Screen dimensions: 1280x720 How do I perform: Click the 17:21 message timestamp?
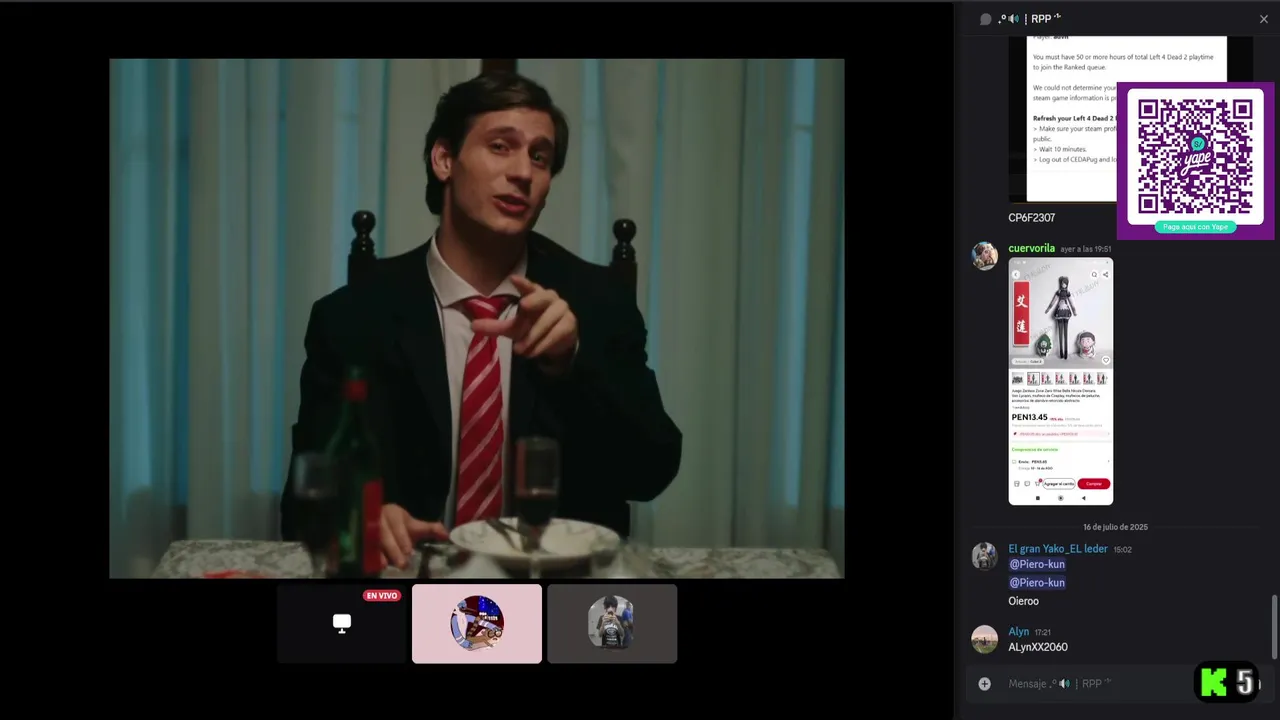click(1042, 633)
